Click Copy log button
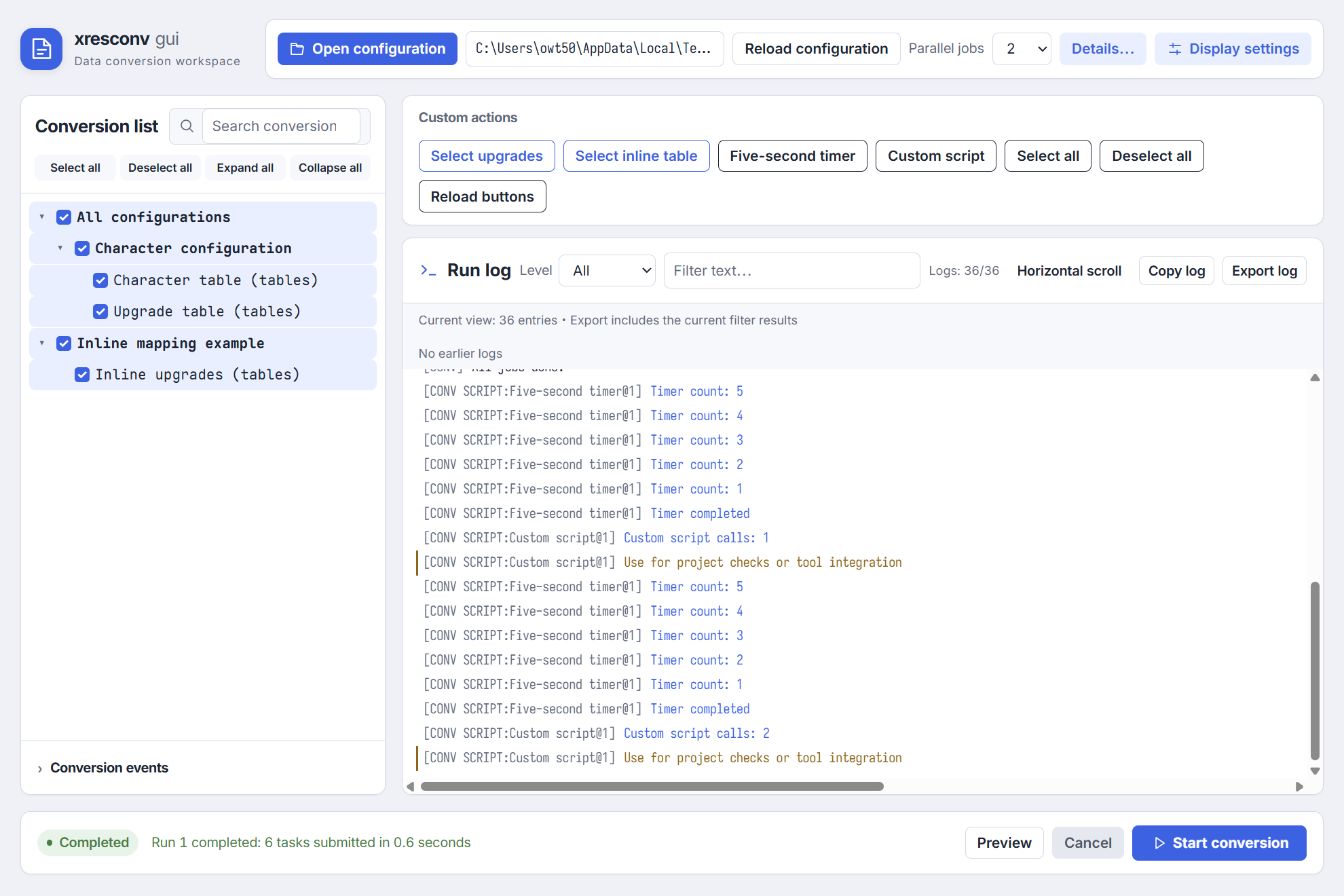 tap(1176, 271)
